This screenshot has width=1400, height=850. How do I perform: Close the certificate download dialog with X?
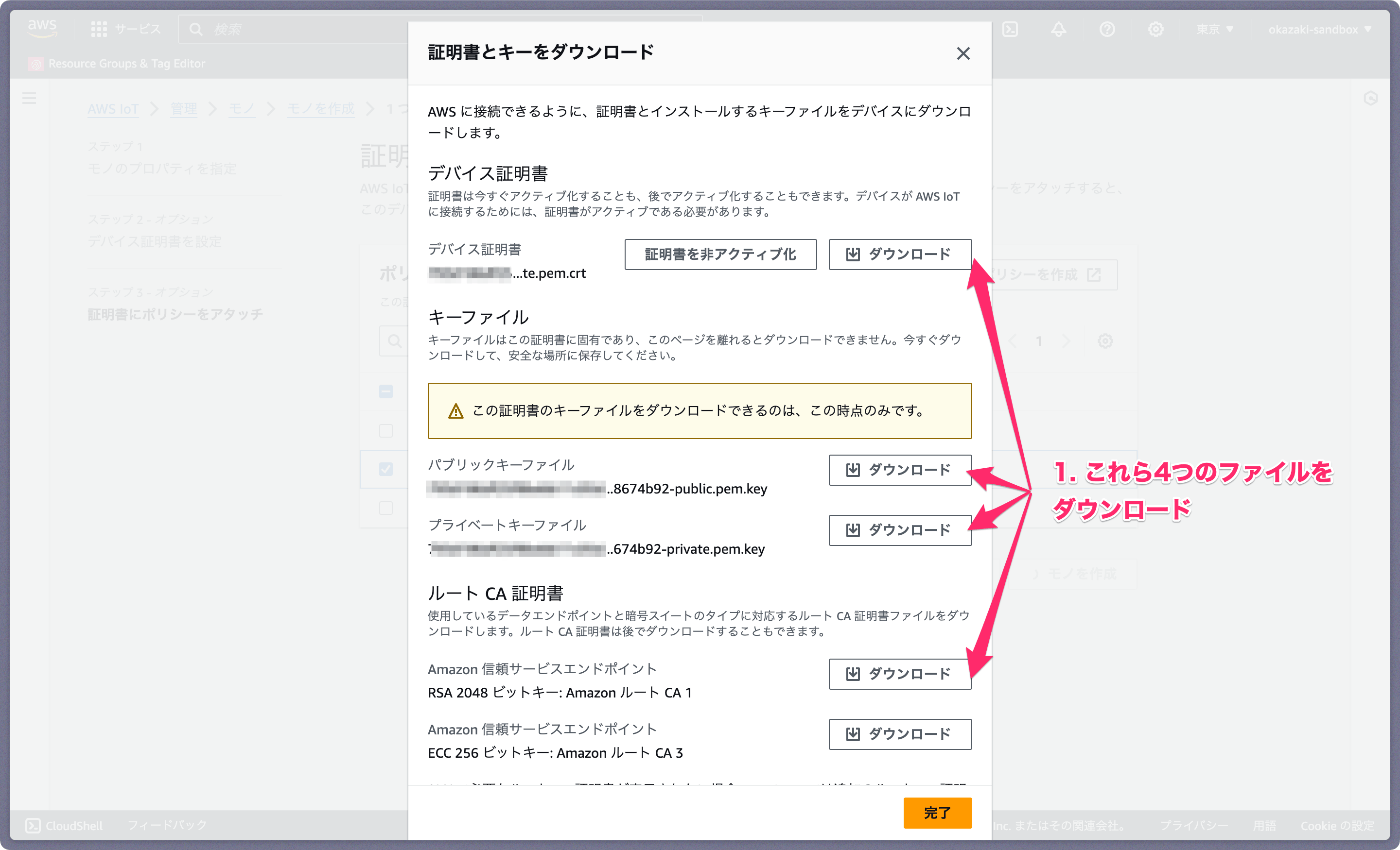963,54
